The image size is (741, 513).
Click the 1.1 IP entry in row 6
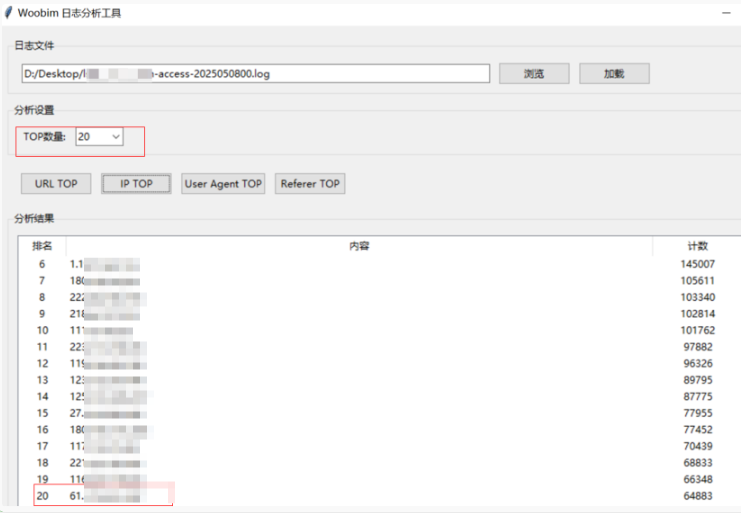pyautogui.click(x=105, y=264)
